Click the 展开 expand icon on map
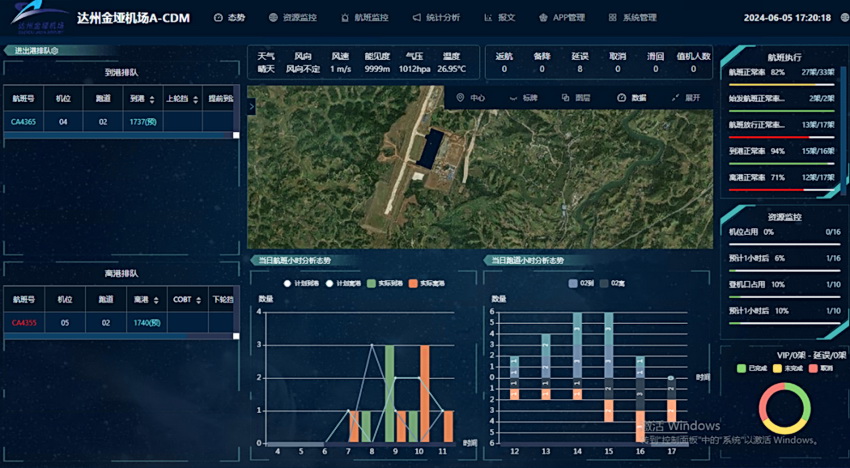Viewport: 850px width, 468px height. pos(675,98)
